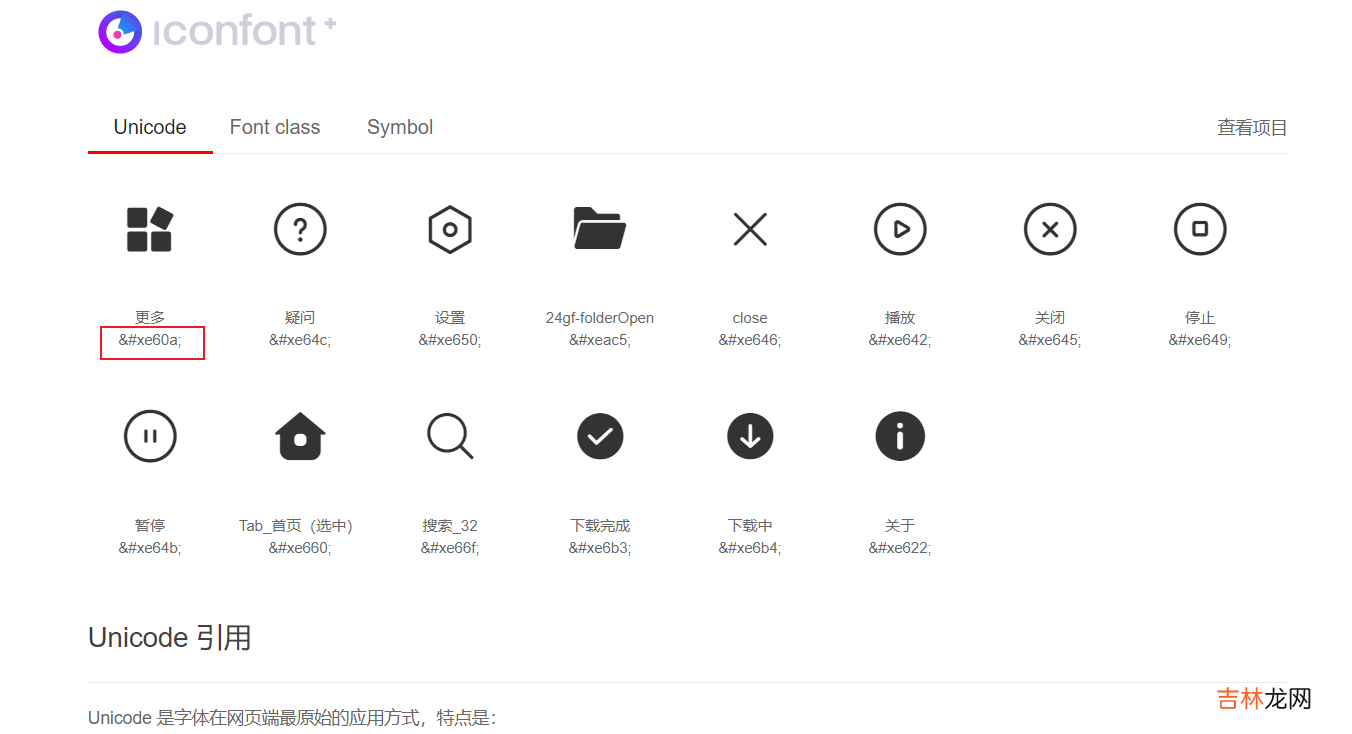1352x734 pixels.
Task: Click the iconfont logo
Action: 217,31
